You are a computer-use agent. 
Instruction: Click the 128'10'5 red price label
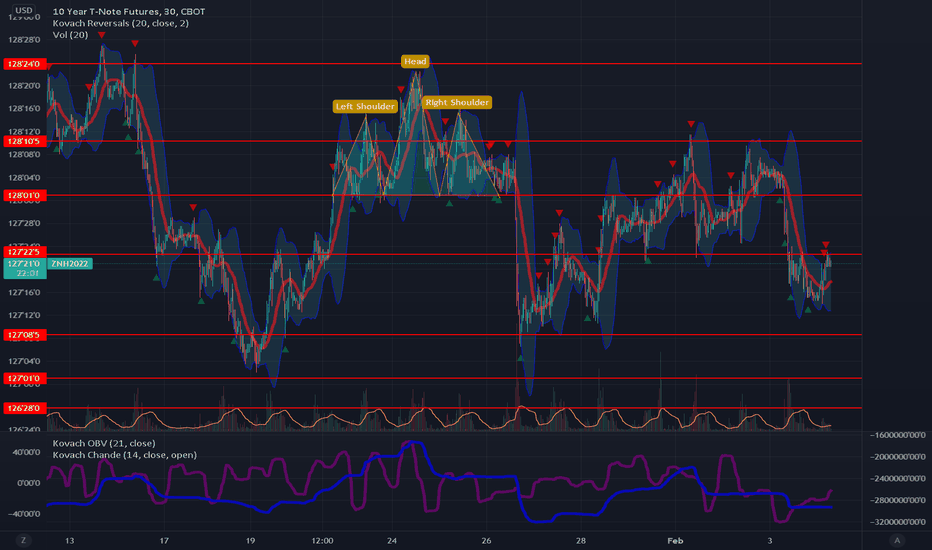[24, 141]
